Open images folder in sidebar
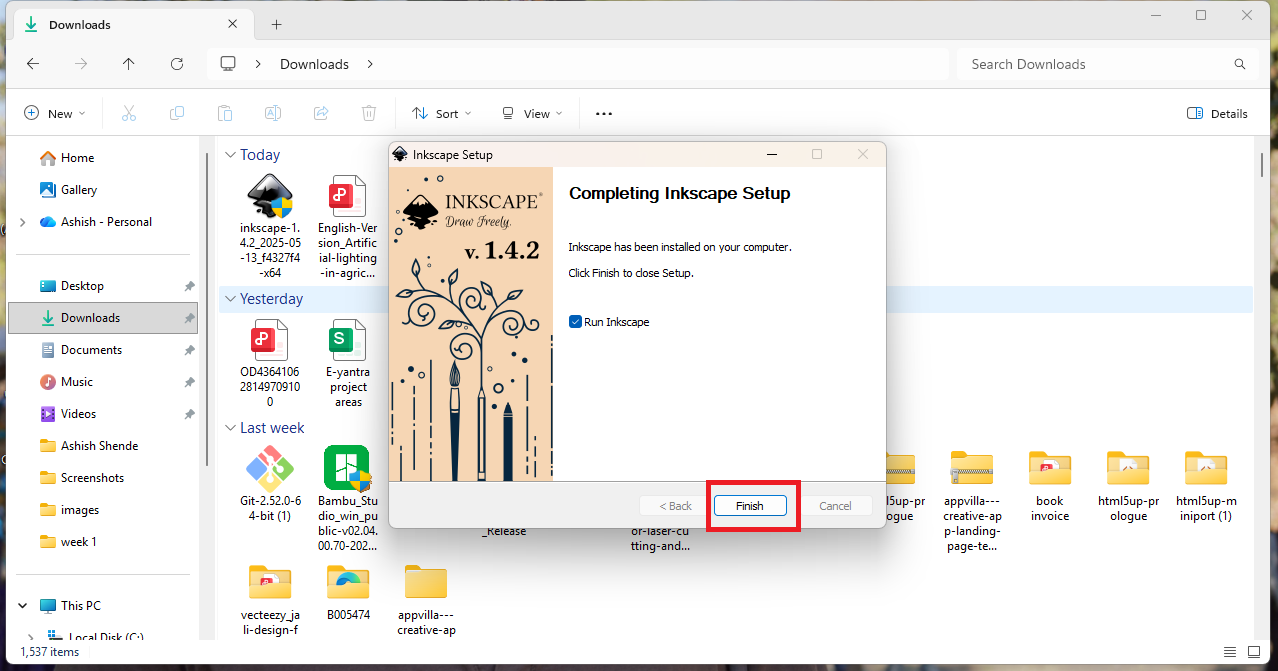 [x=79, y=510]
